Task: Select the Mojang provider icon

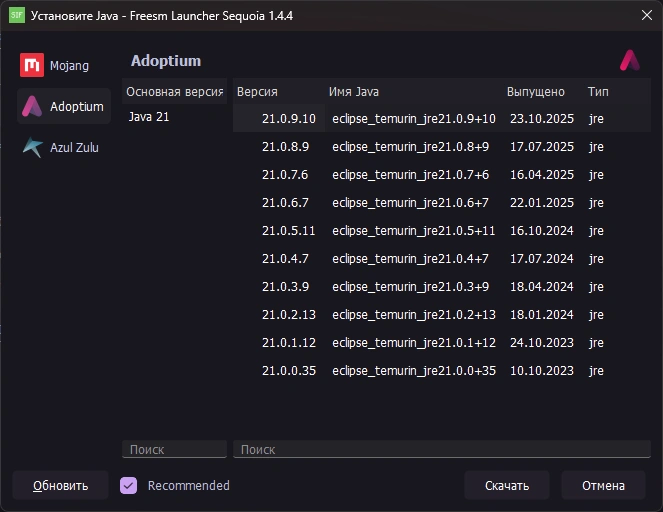Action: (x=32, y=65)
